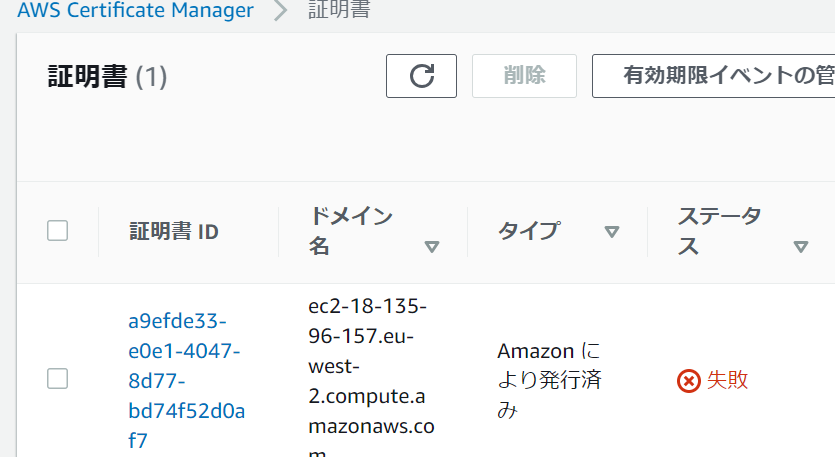Screen dimensions: 835x457
Task: Sort by ステータス column arrow
Action: click(801, 247)
